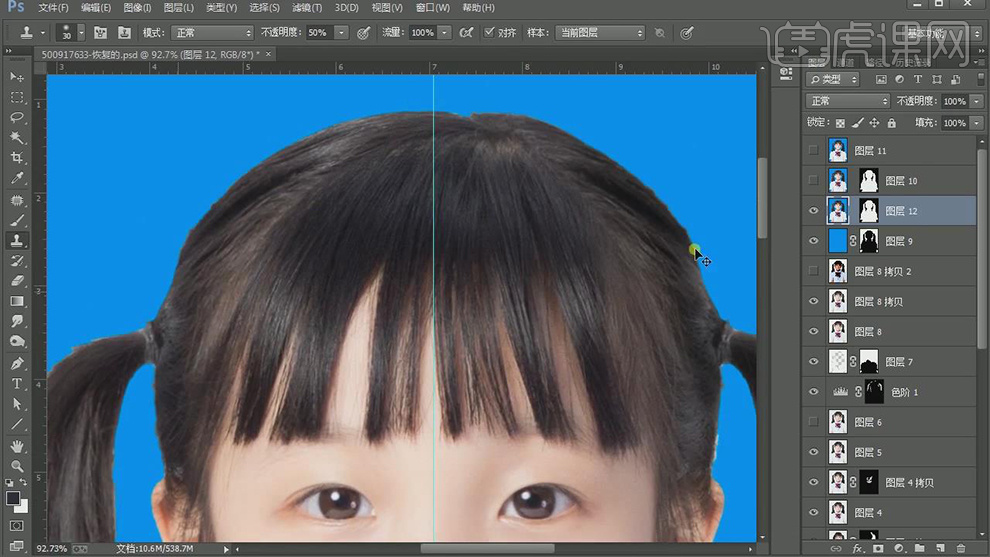
Task: Lock all layer padlock icon
Action: tap(892, 123)
